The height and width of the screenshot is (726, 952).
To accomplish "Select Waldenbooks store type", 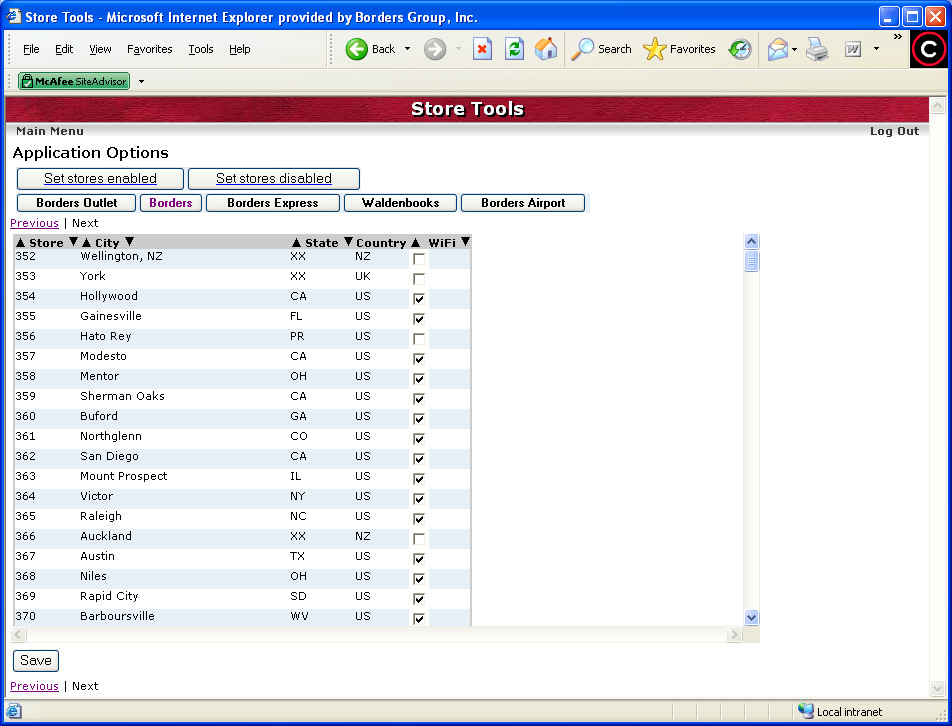I will (x=400, y=203).
